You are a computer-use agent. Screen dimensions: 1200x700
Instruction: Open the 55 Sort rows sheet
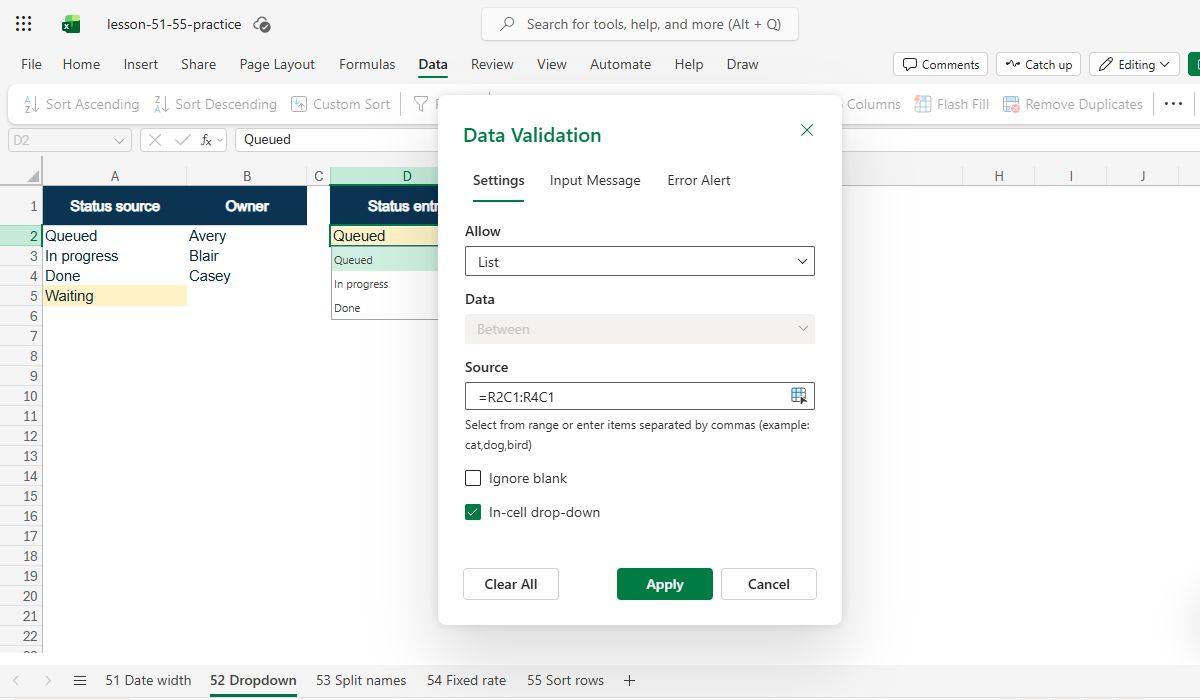point(565,680)
